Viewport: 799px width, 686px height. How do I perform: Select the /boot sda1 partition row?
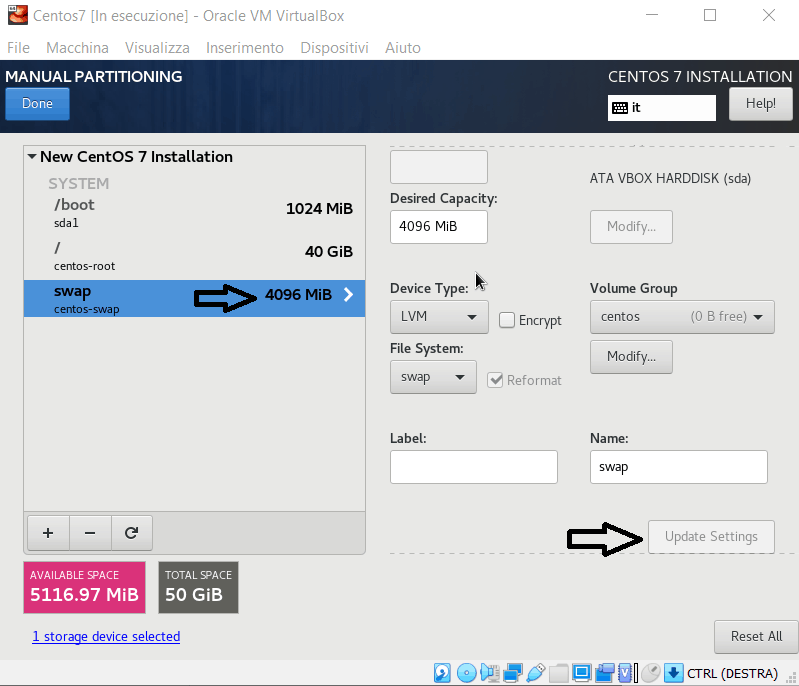(194, 213)
